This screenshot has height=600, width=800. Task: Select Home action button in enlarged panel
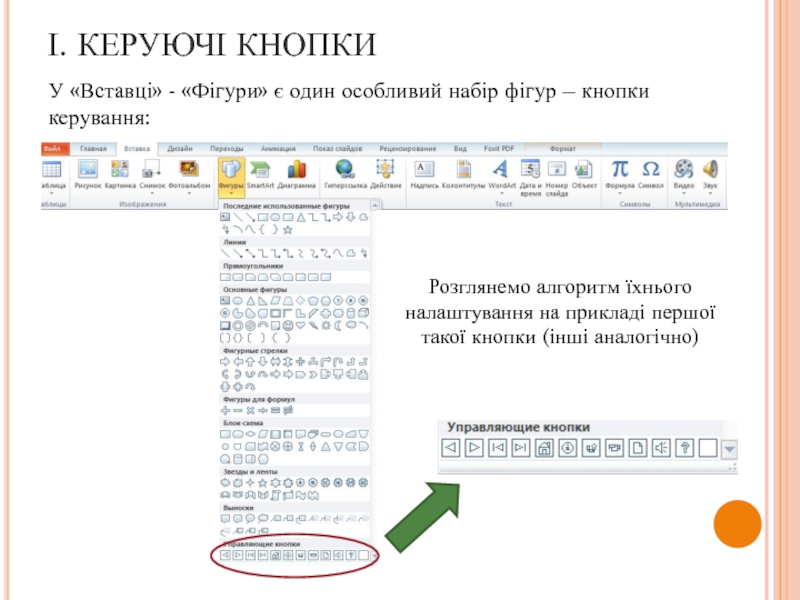544,448
